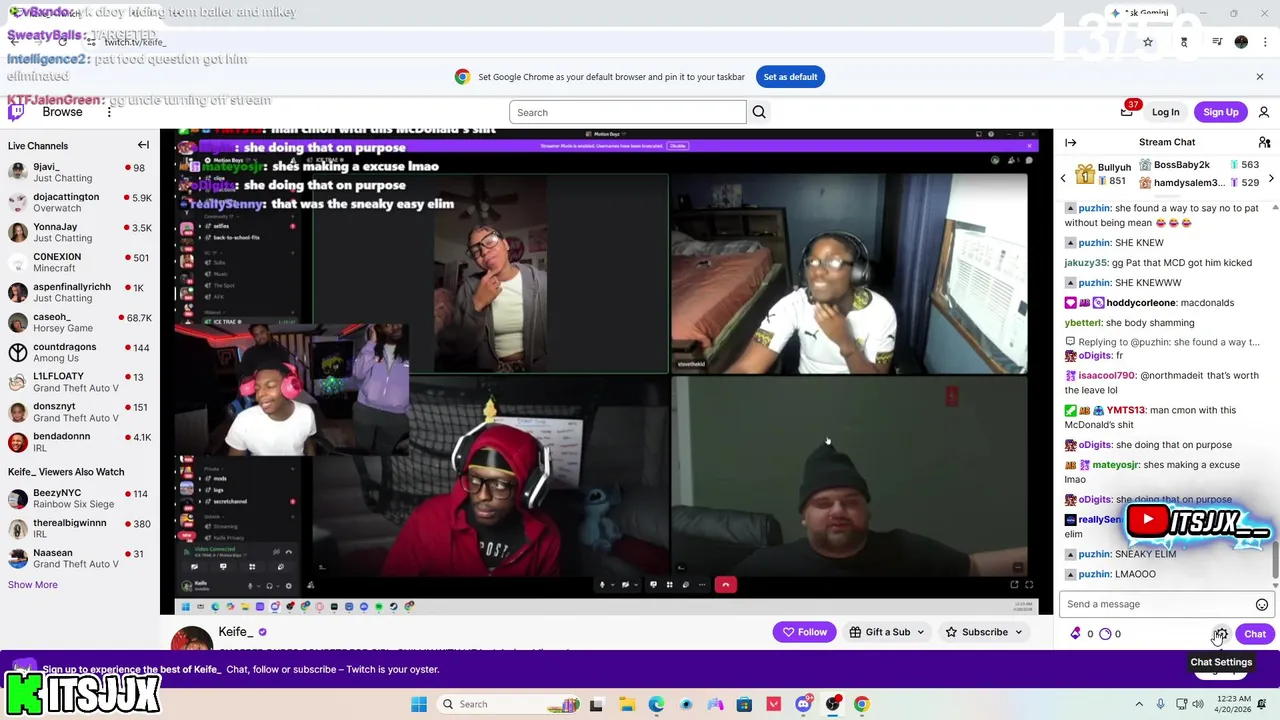The width and height of the screenshot is (1280, 720).
Task: Go to the previous gifter leaderboard page
Action: tap(1063, 178)
